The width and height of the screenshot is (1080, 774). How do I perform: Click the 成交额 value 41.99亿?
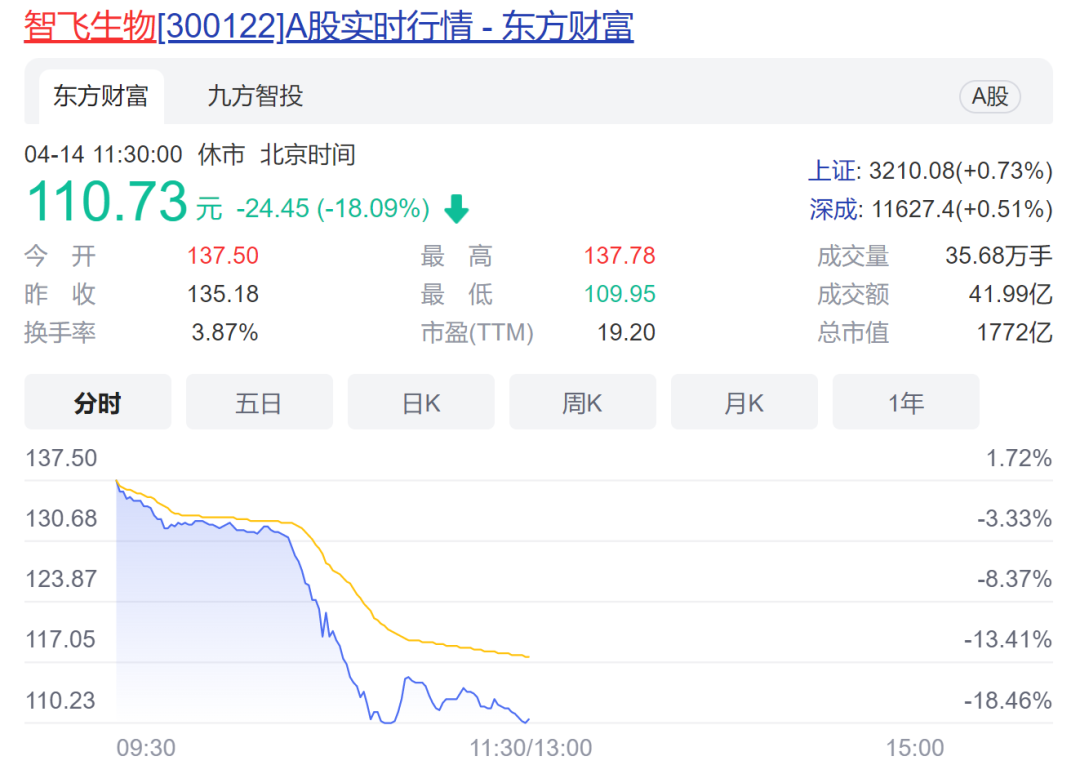click(1010, 294)
